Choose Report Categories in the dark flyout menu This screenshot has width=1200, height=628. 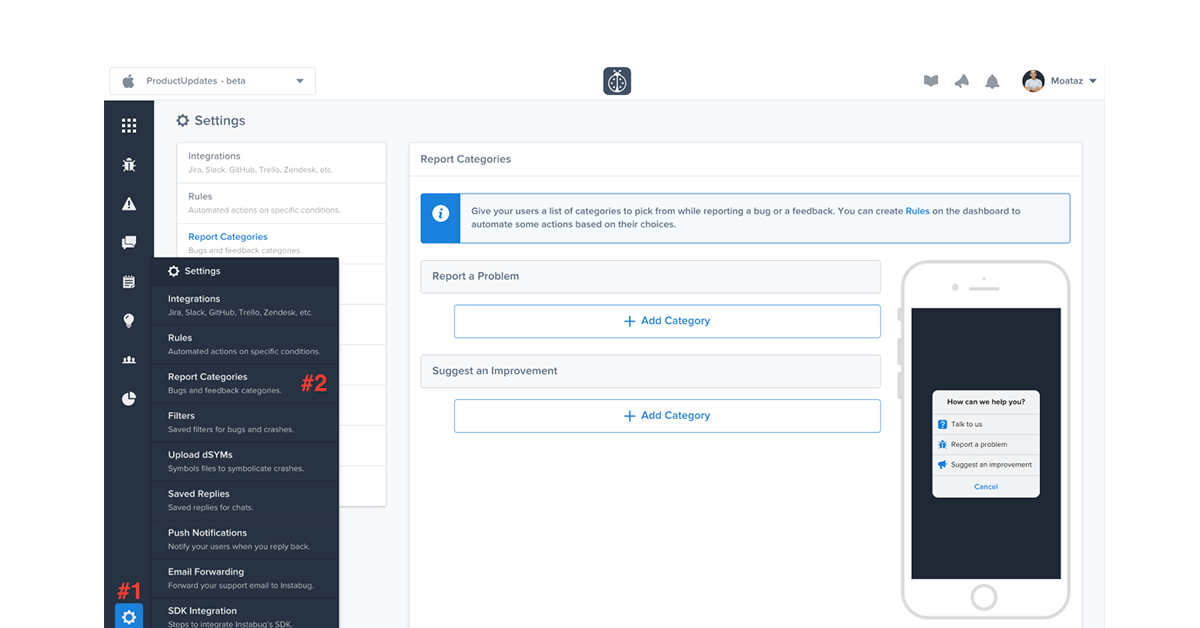point(246,383)
